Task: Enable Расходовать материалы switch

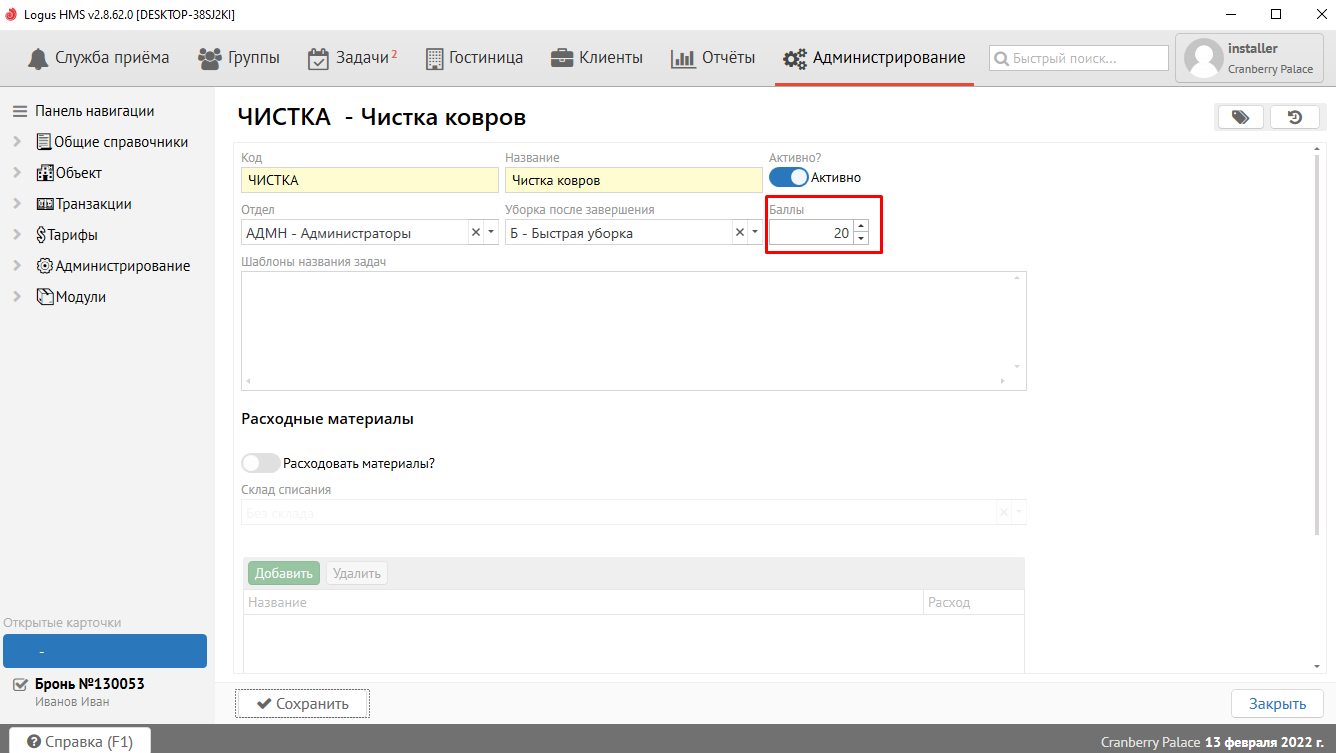Action: [x=261, y=463]
